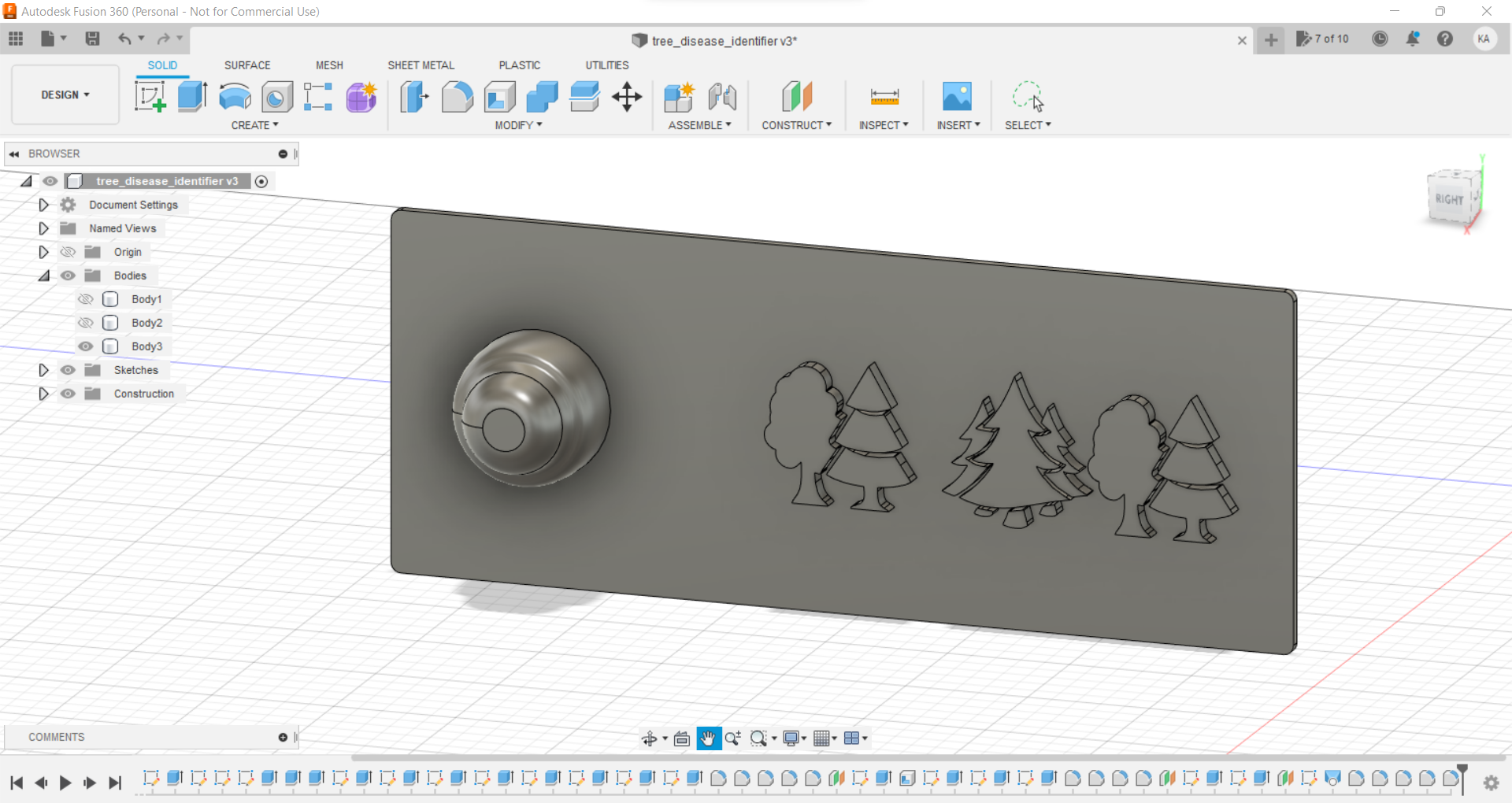Toggle visibility of Body1
The image size is (1512, 803).
(86, 299)
